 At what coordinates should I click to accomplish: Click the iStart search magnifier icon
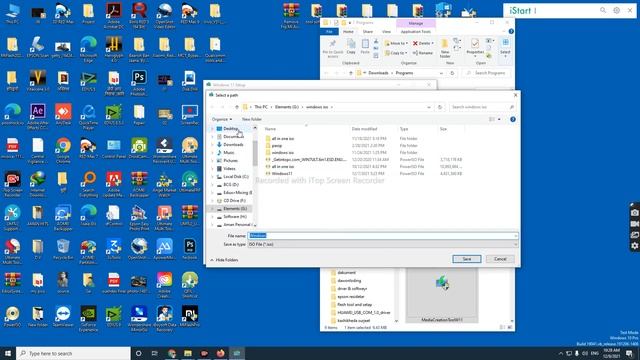click(603, 10)
